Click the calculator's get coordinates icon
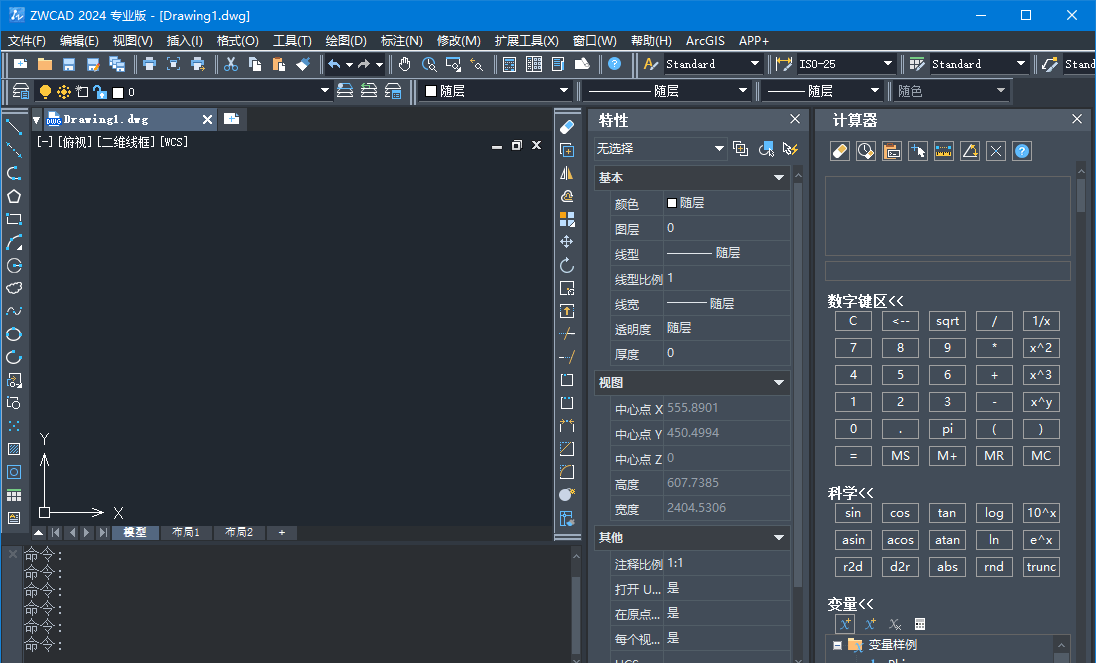Viewport: 1096px width, 663px height. tap(918, 151)
